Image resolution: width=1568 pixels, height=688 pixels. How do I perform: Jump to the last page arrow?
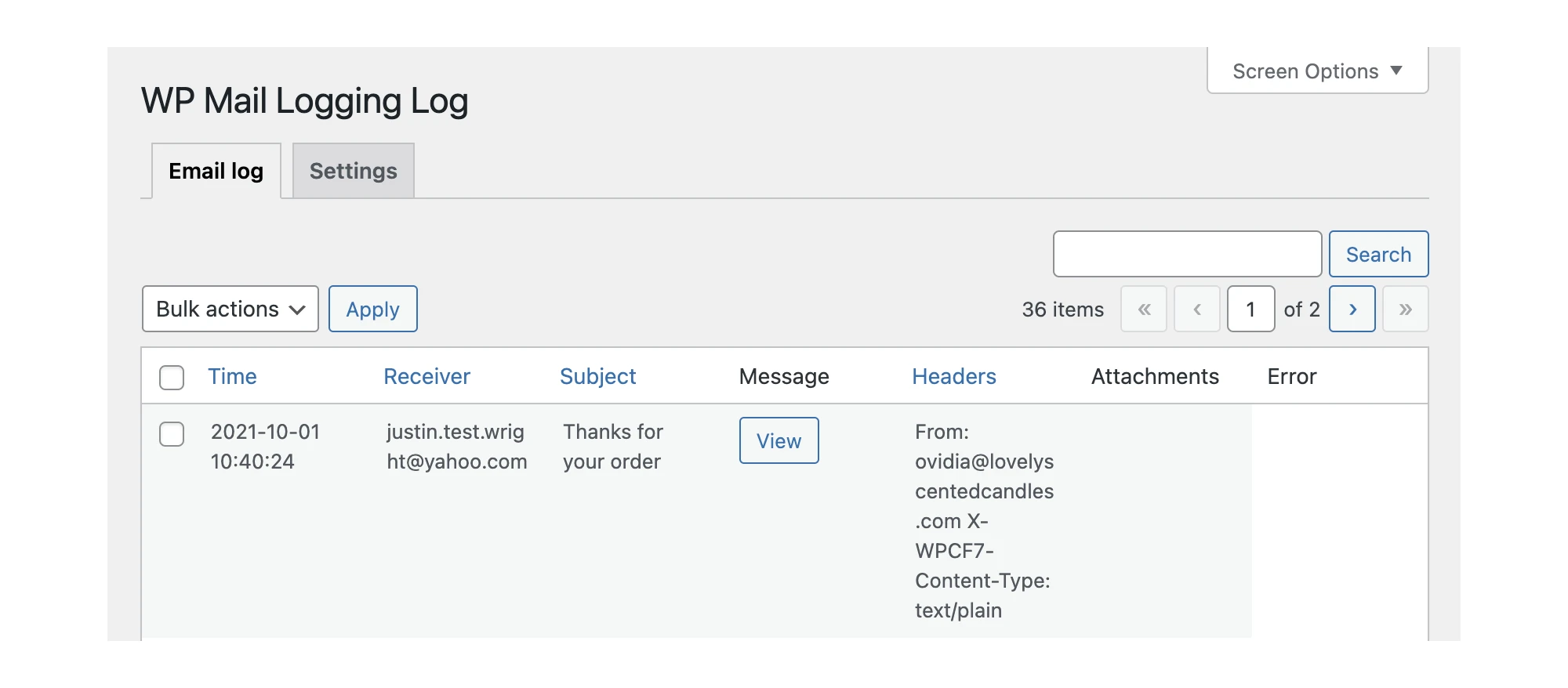tap(1405, 310)
